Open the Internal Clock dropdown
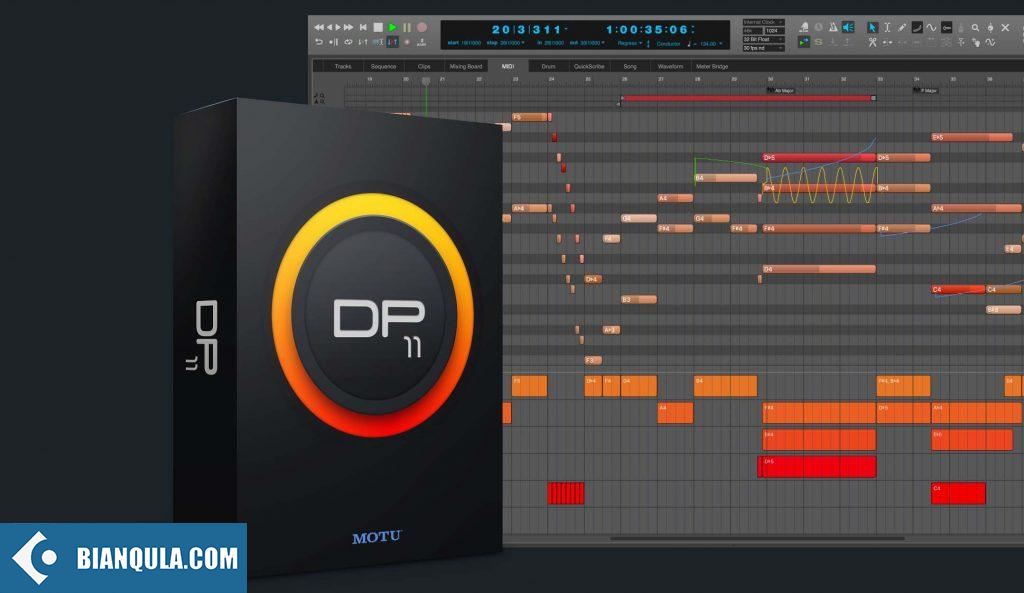 pyautogui.click(x=763, y=22)
